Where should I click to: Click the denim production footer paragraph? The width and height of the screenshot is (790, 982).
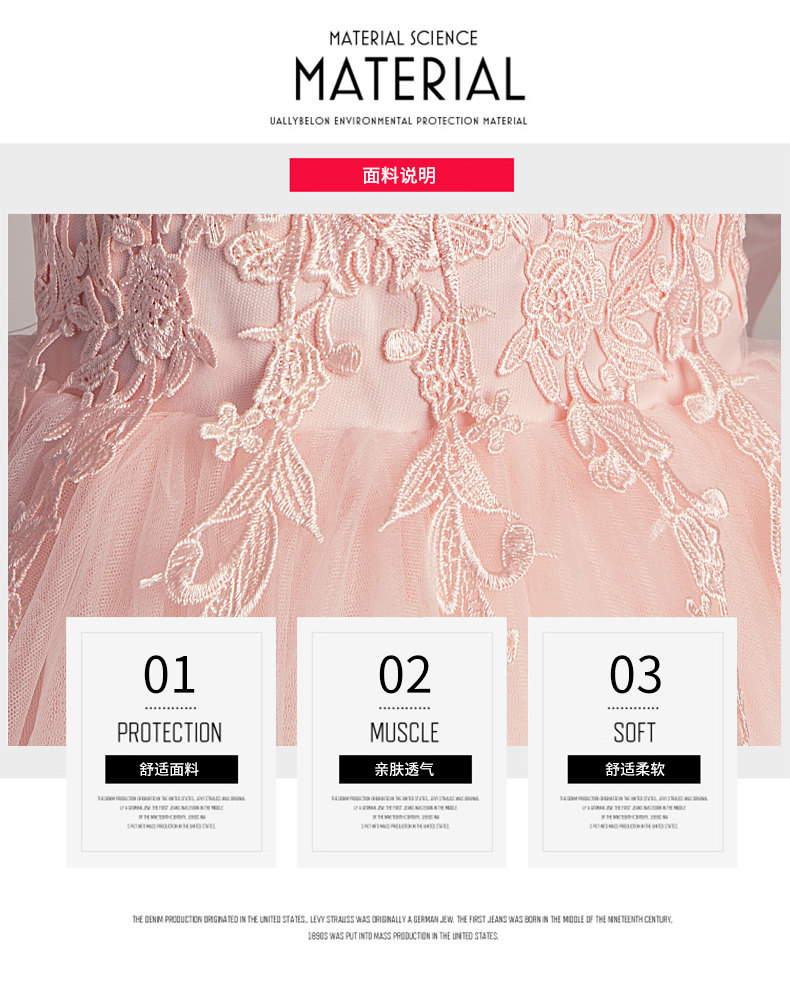click(x=402, y=928)
